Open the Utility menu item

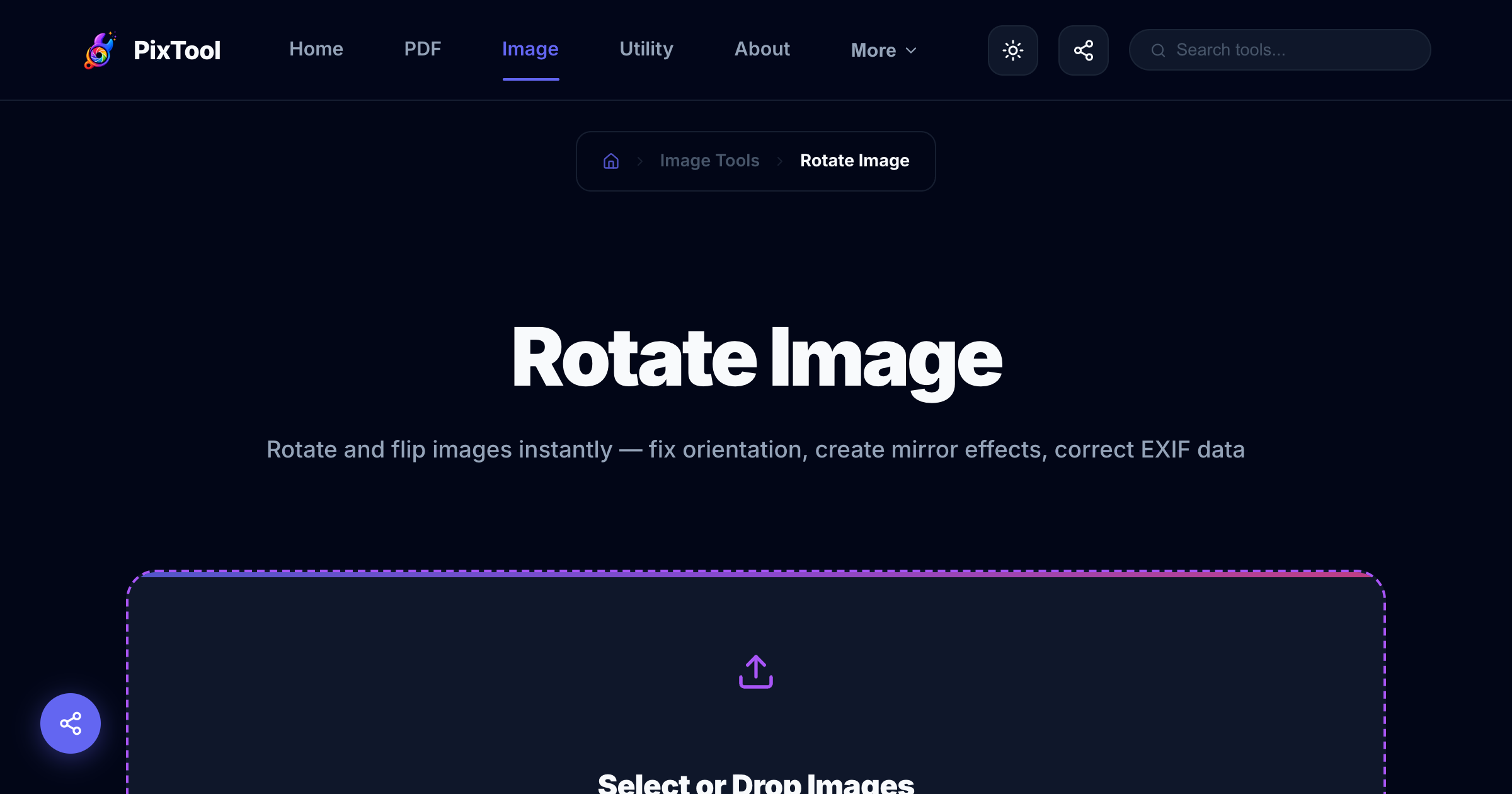646,49
